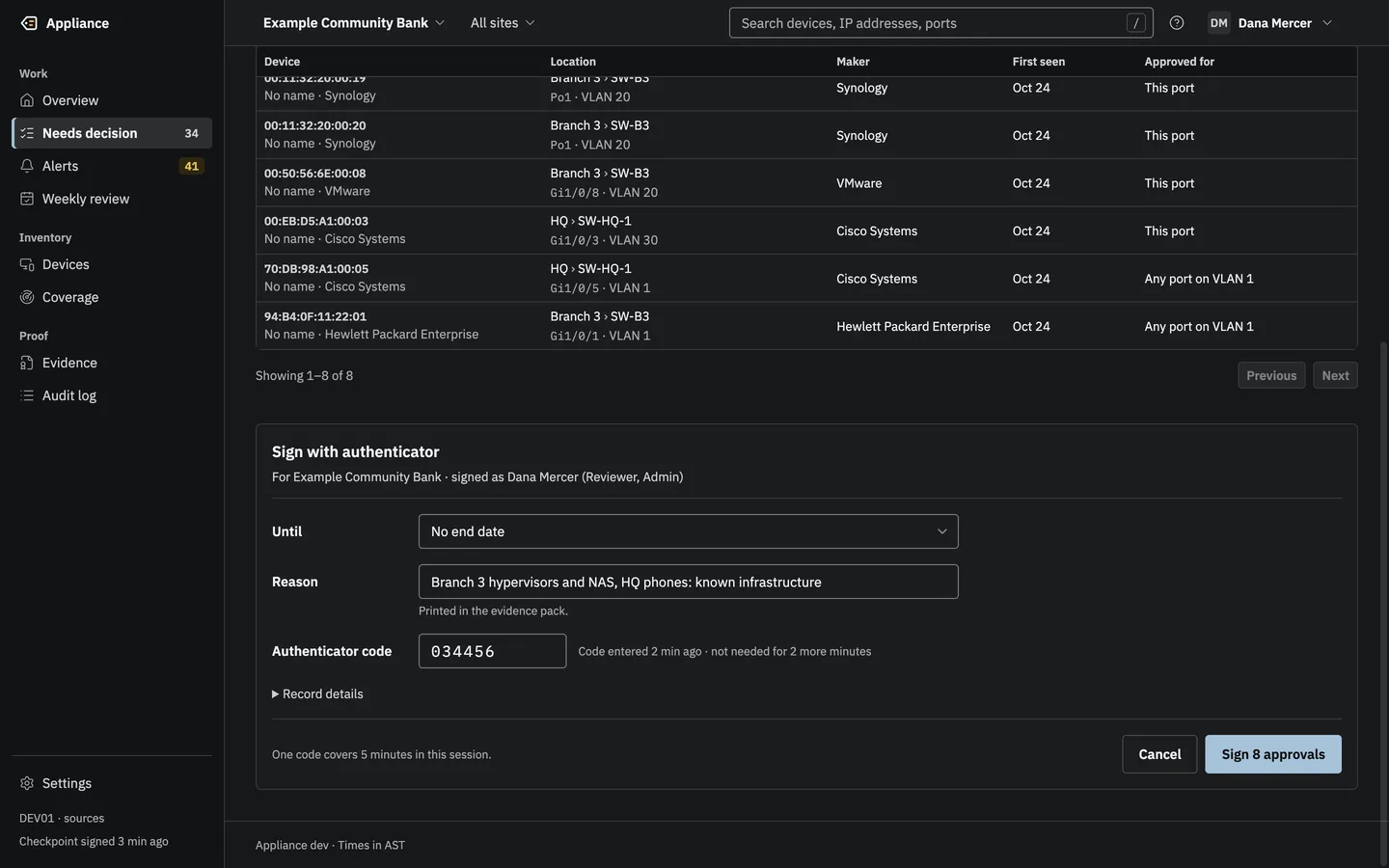Viewport: 1389px width, 868px height.
Task: Expand the Example Community Bank selector
Action: tap(354, 23)
